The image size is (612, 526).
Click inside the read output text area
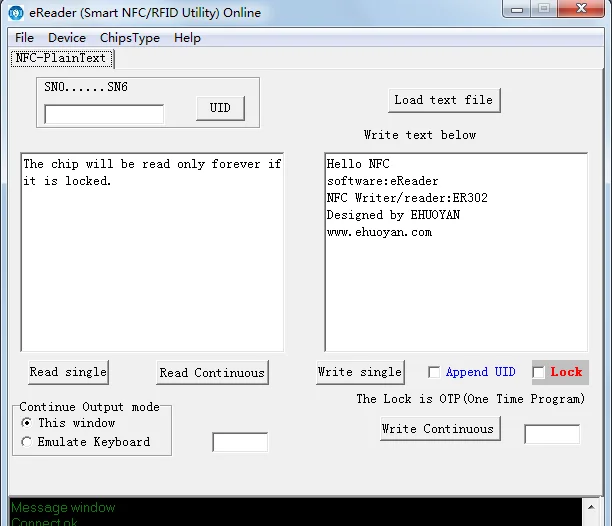152,252
